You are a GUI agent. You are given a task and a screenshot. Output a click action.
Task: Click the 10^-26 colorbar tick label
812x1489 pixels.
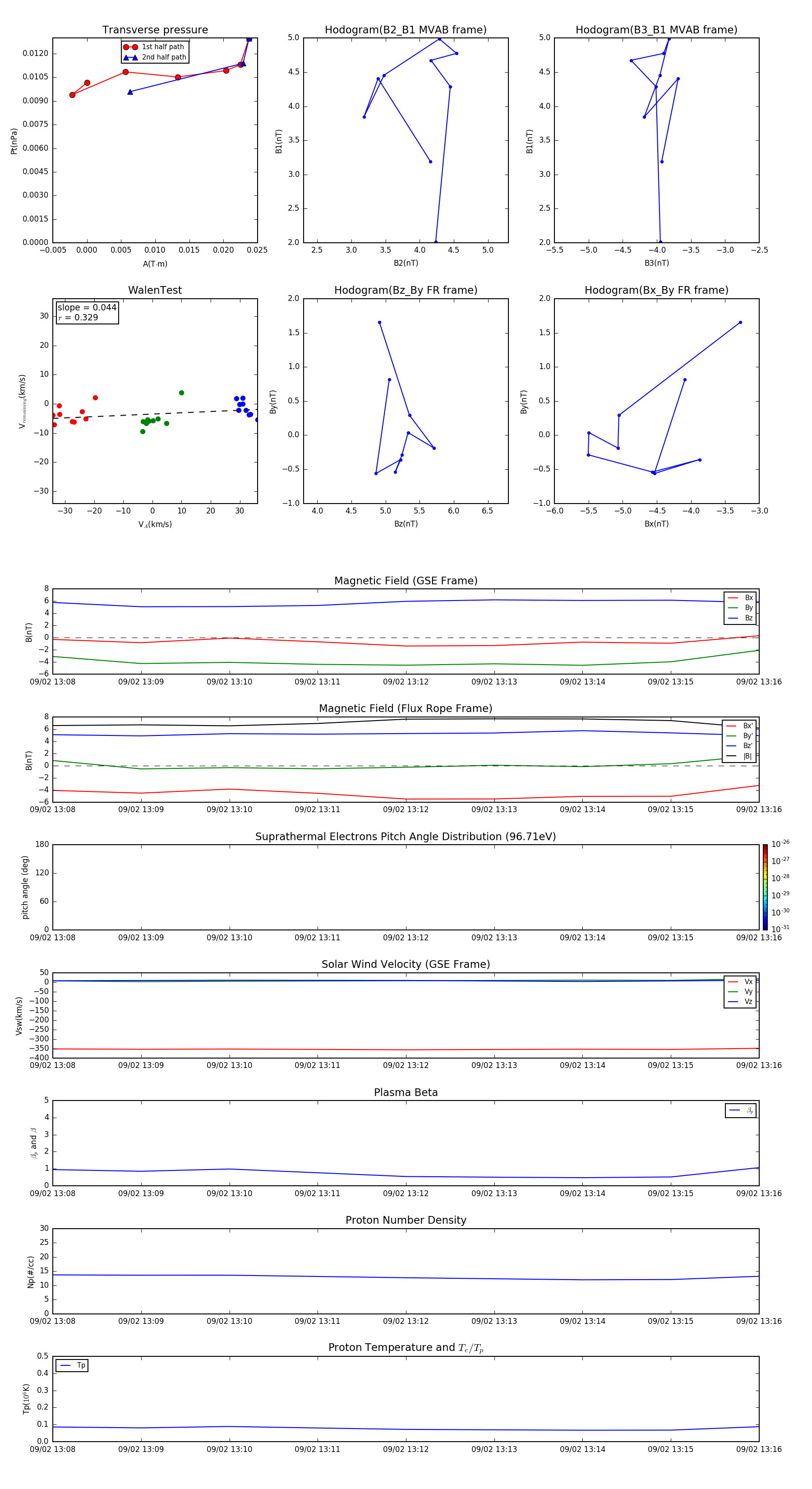tap(780, 844)
